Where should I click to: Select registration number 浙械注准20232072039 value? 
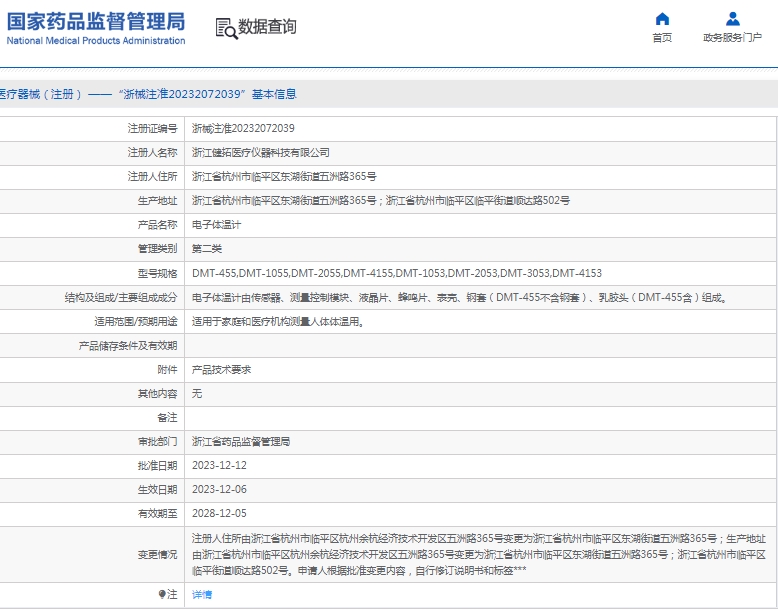tap(243, 129)
